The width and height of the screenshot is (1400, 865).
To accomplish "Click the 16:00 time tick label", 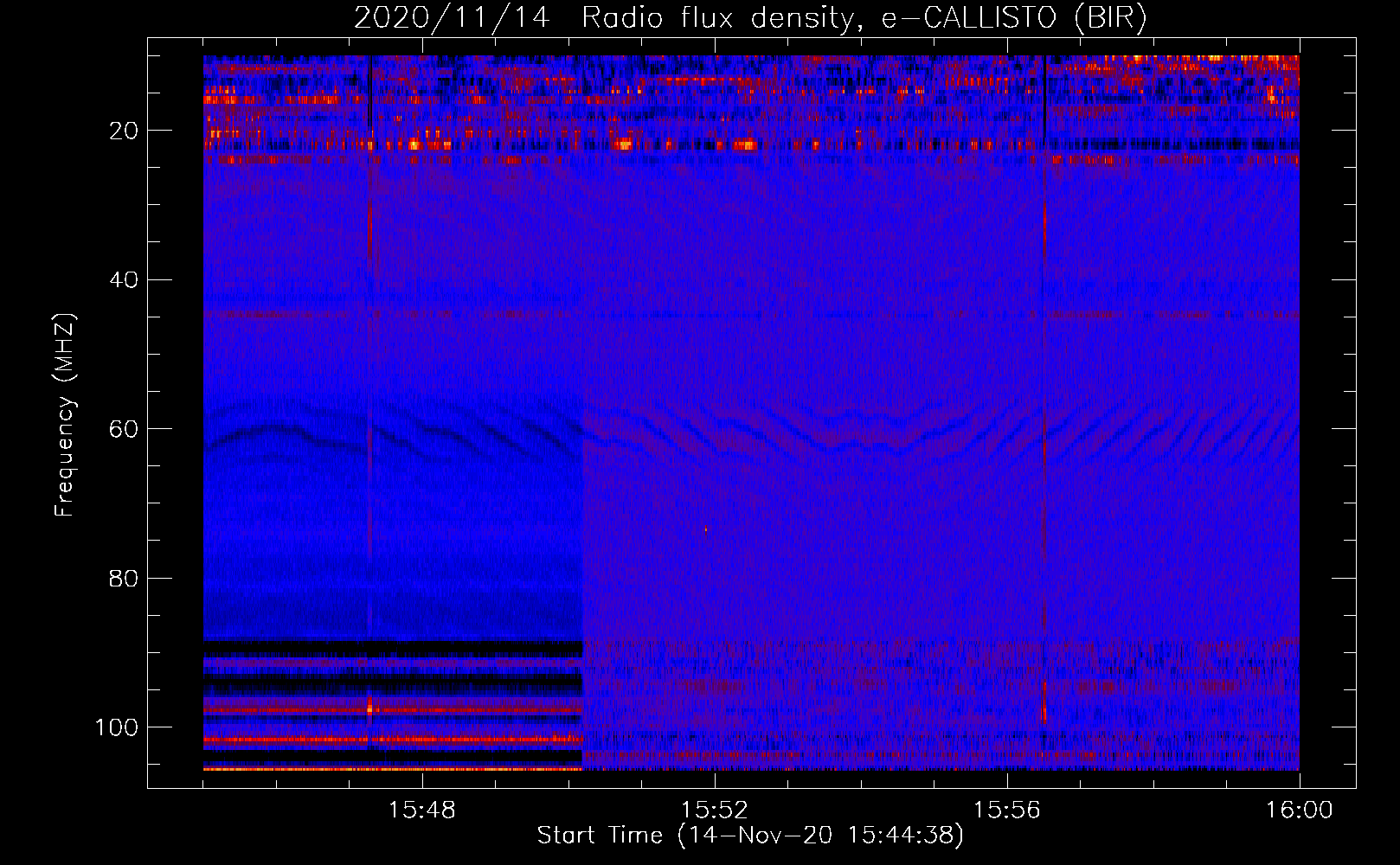I will tap(1300, 811).
